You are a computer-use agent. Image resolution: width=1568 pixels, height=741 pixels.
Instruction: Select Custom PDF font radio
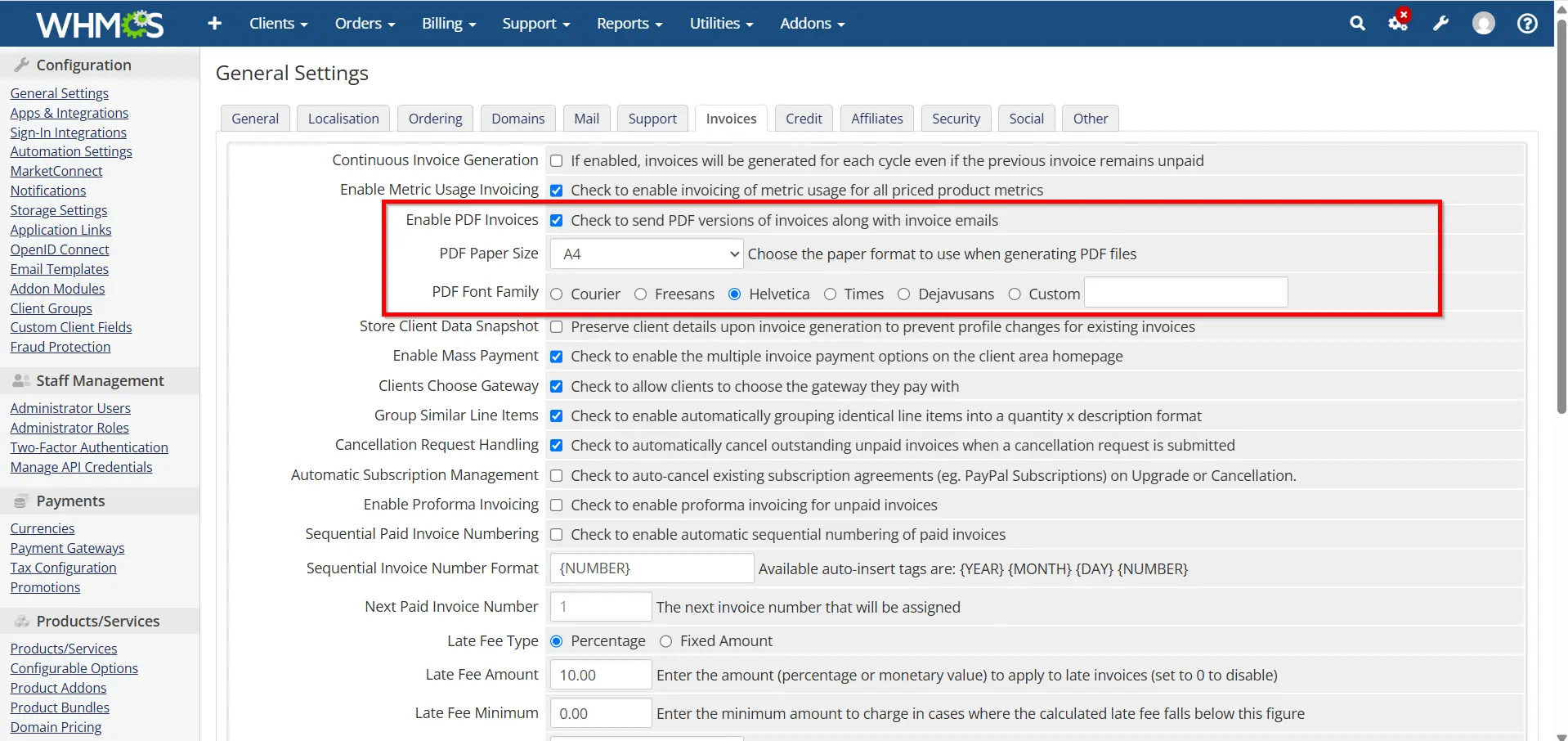pyautogui.click(x=1015, y=294)
